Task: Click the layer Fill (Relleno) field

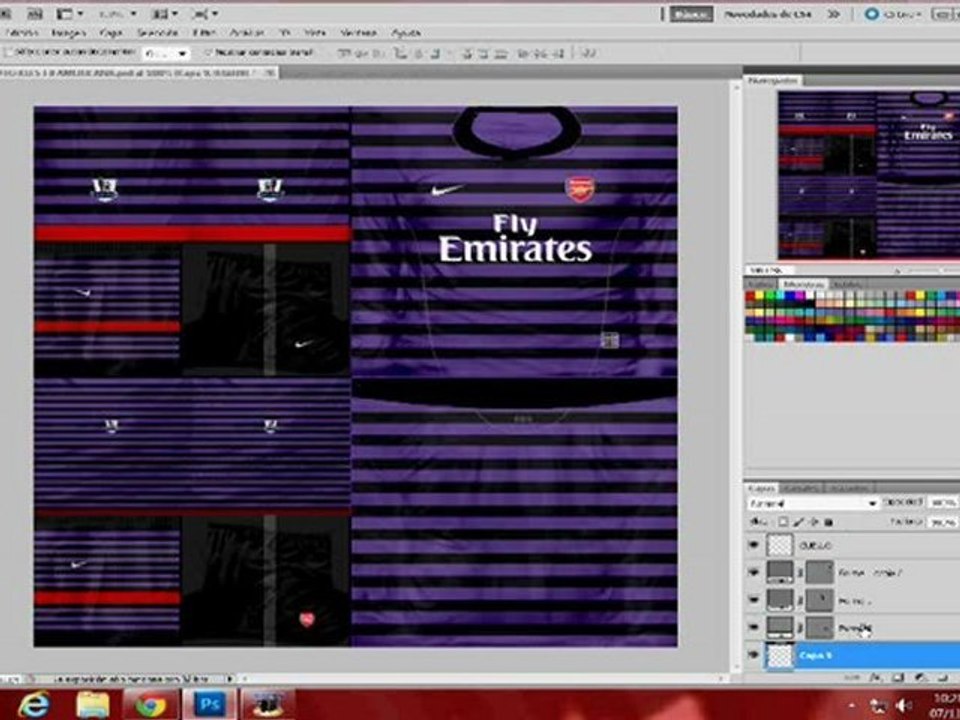Action: point(943,522)
